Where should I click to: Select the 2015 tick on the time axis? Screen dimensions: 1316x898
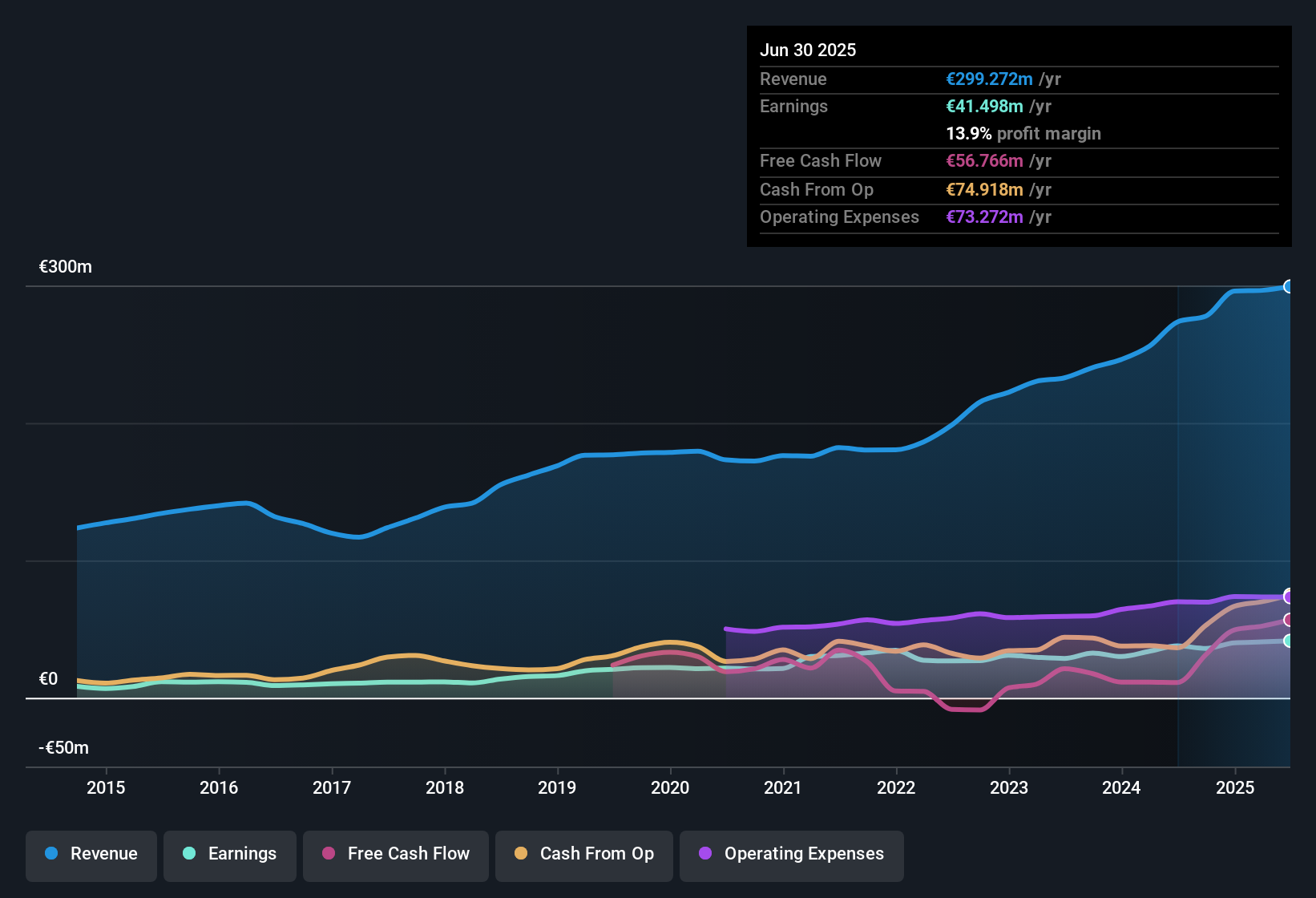click(x=106, y=787)
